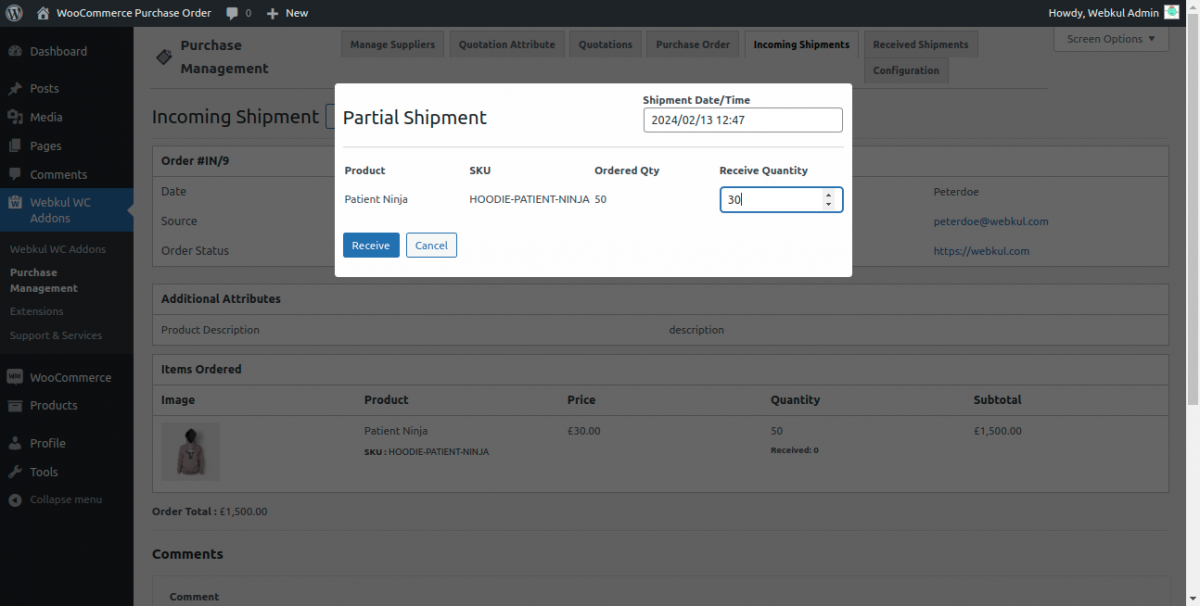The image size is (1200, 606).
Task: Select the Pages document icon
Action: tap(14, 146)
